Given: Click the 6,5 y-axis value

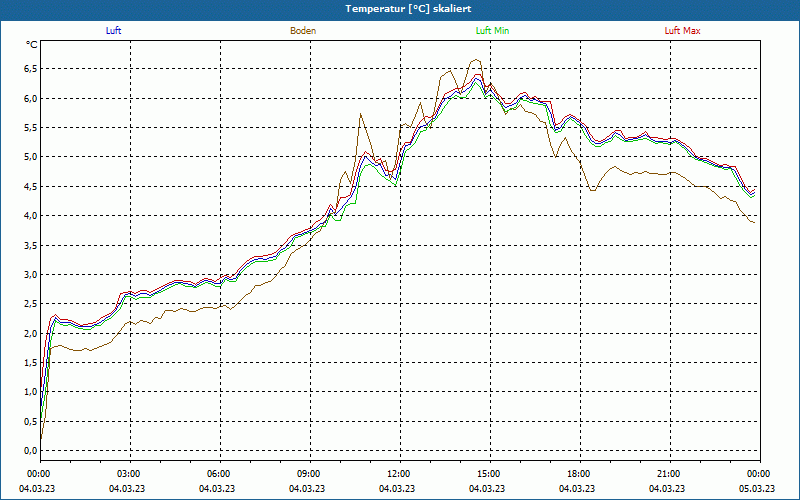Looking at the screenshot, I should coord(30,69).
